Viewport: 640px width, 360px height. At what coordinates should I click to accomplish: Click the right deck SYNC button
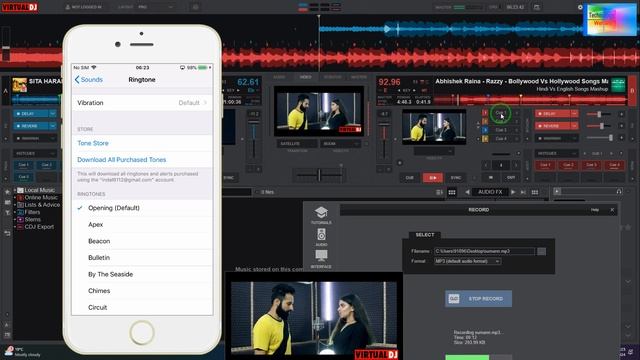click(x=456, y=178)
